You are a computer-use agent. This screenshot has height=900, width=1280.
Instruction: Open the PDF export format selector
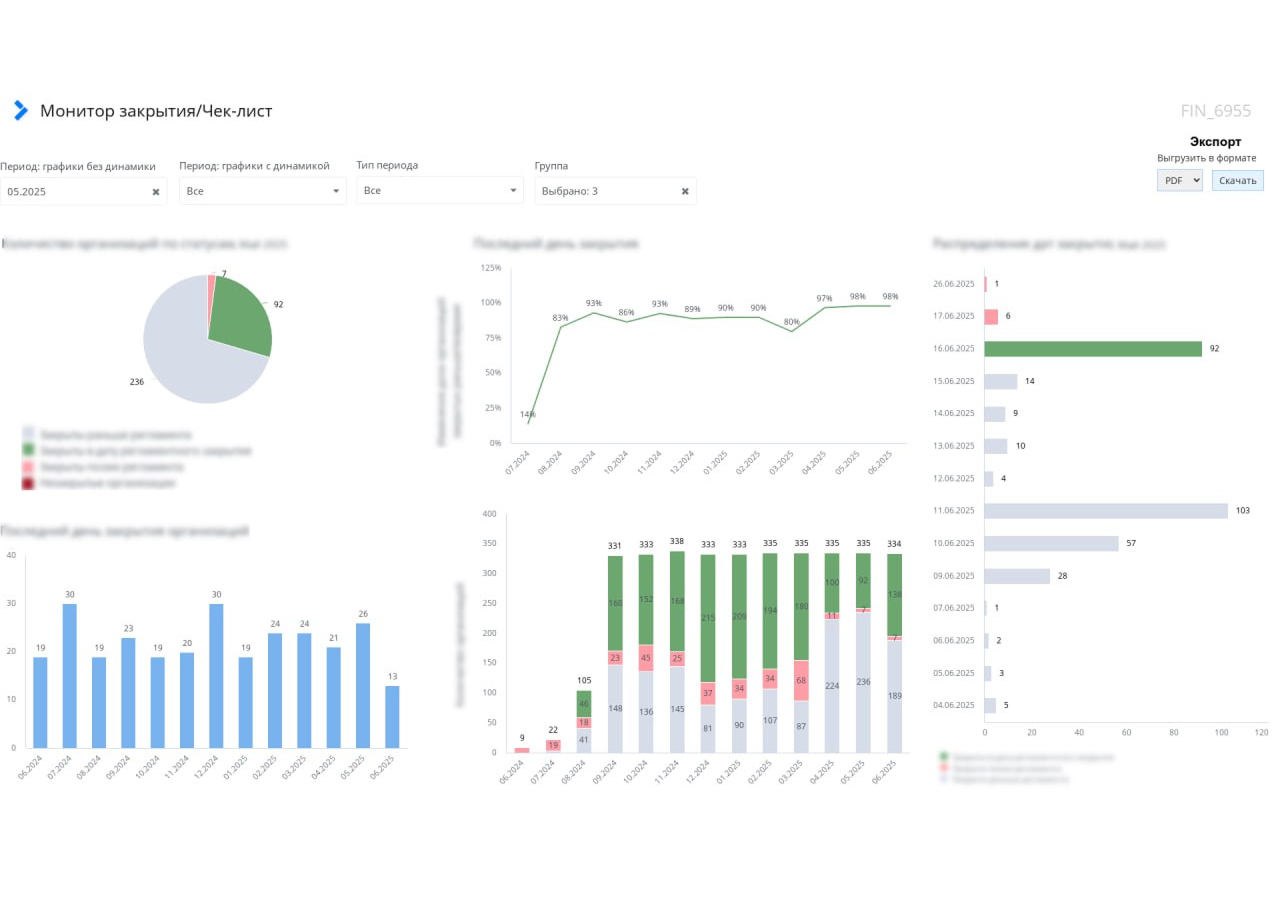tap(1180, 181)
